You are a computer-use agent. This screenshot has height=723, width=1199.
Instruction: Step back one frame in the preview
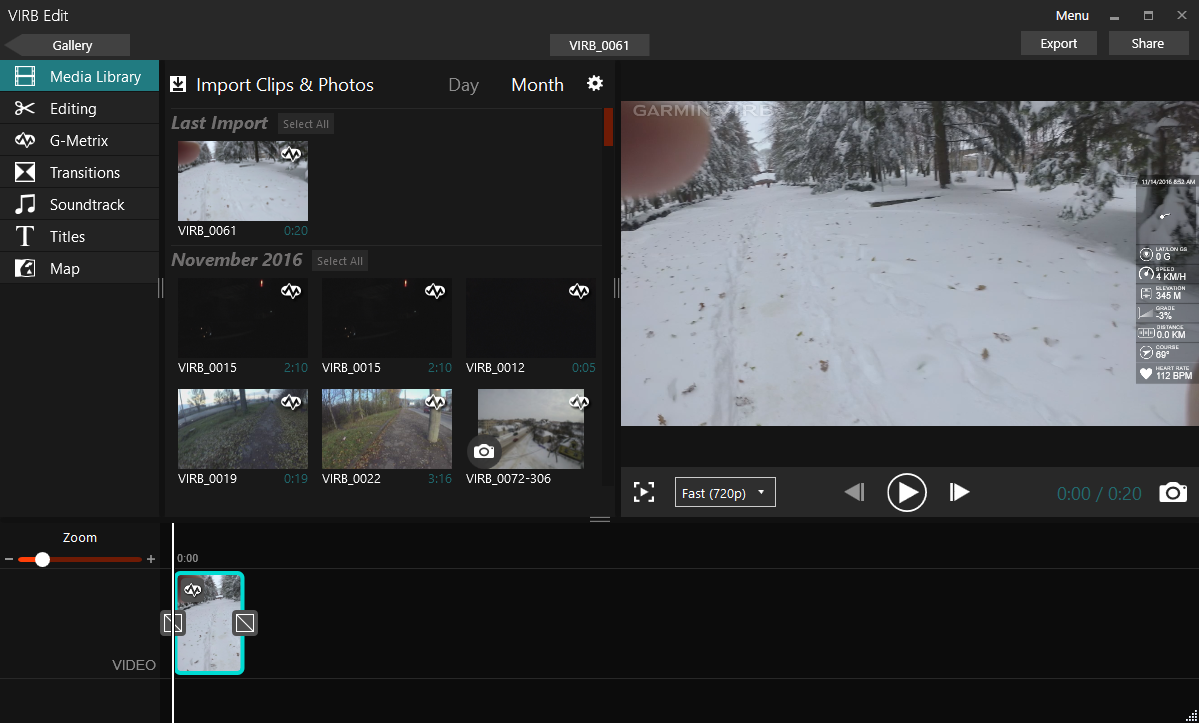tap(854, 492)
